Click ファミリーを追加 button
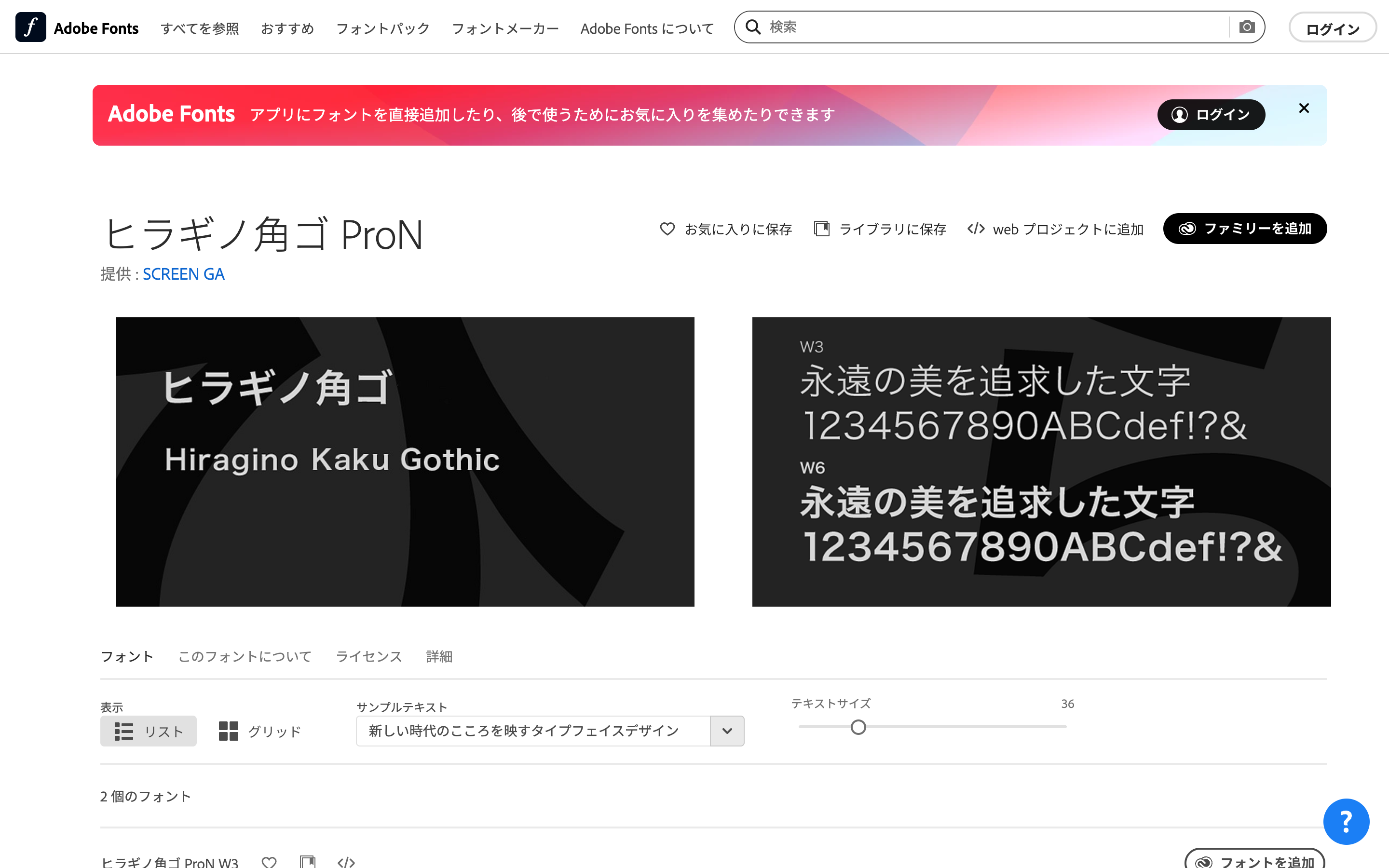 tap(1245, 229)
